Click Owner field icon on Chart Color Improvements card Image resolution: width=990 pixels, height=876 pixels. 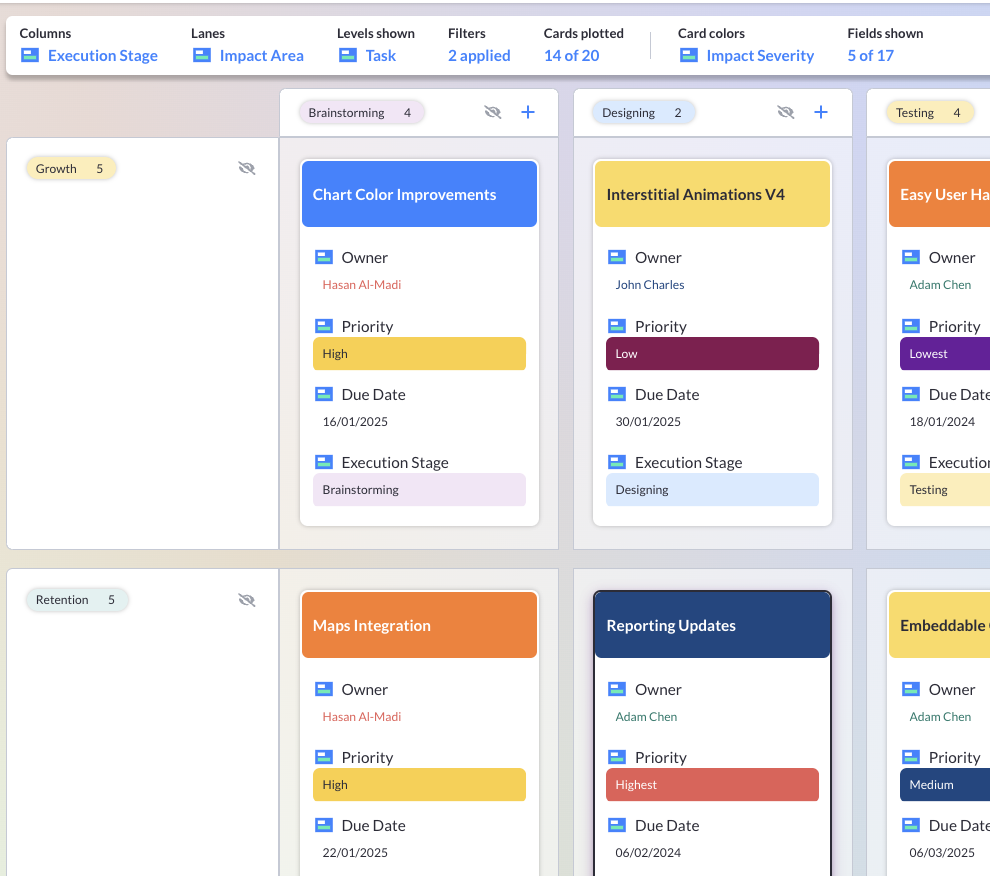pyautogui.click(x=324, y=257)
